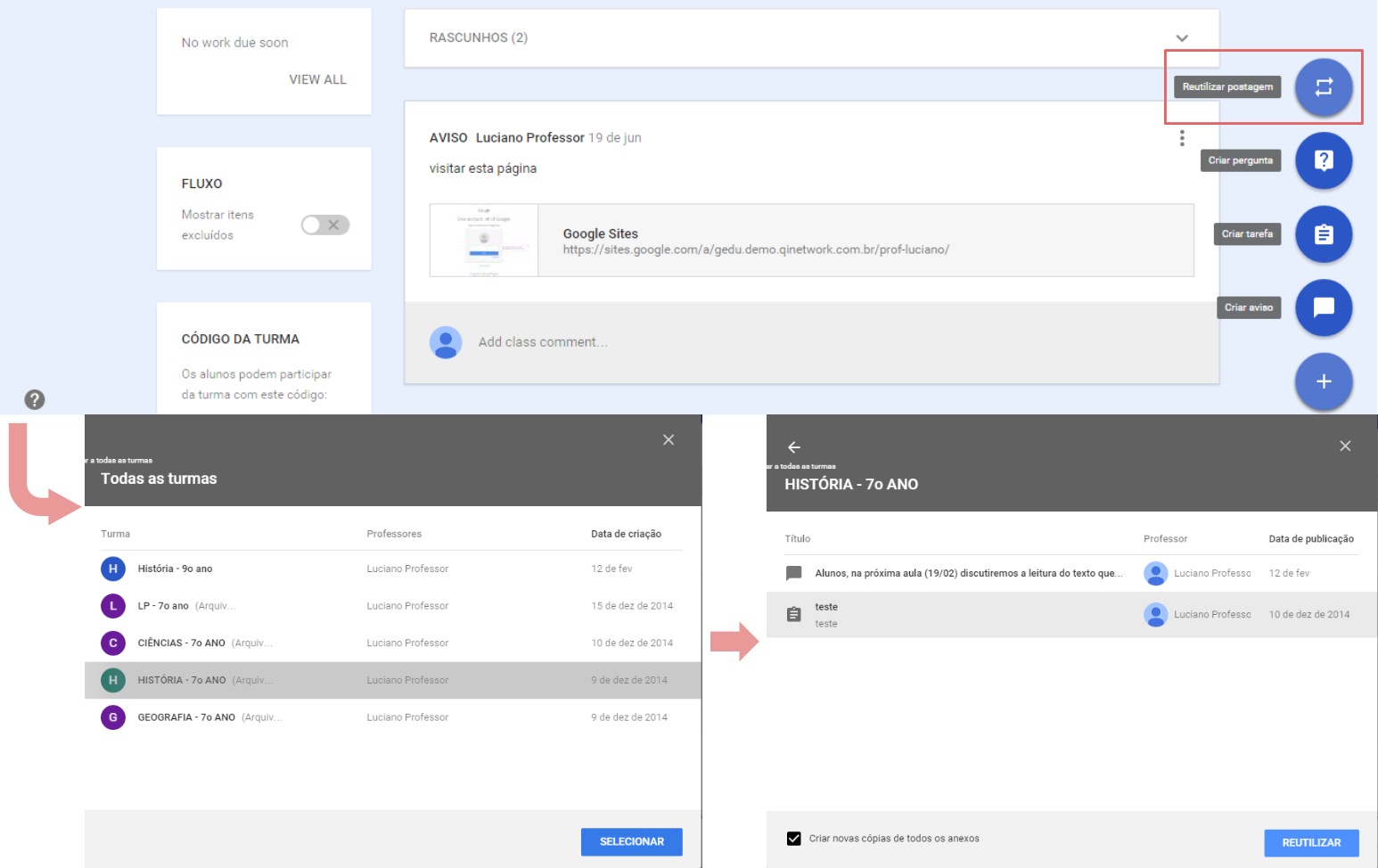Select the GEOGRAFIA - 7o ANO class row

[x=392, y=717]
